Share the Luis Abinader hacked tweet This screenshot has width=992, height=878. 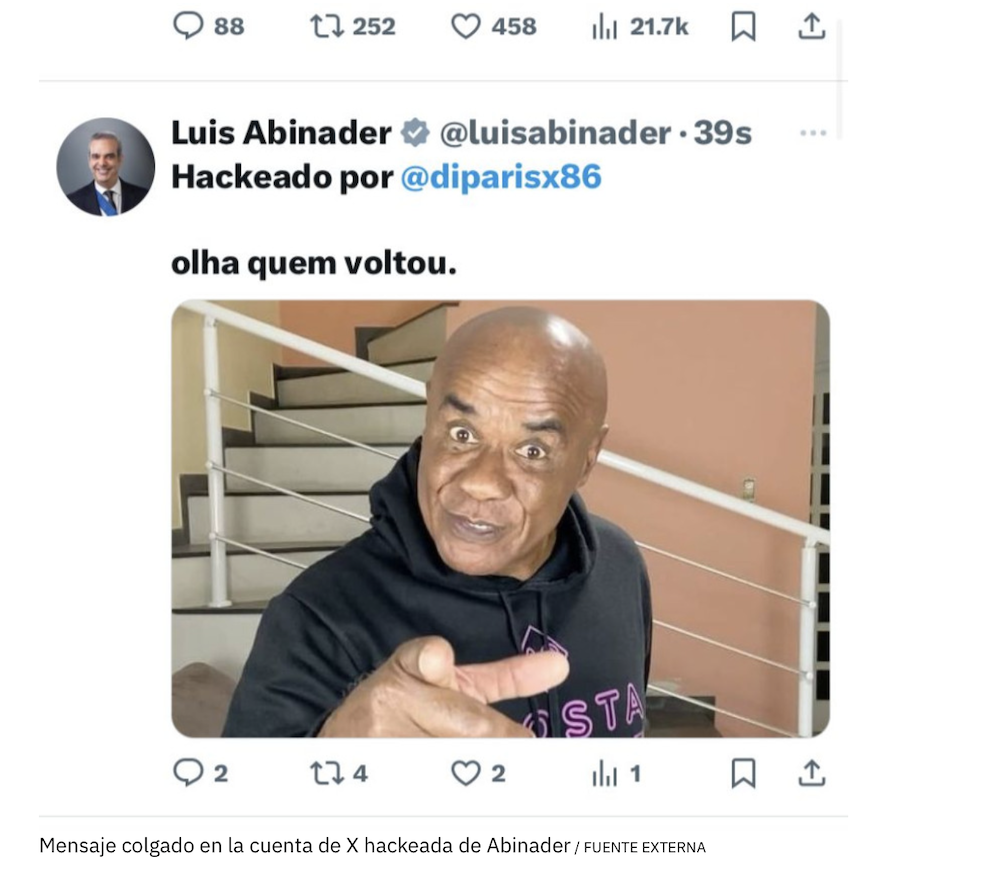(812, 773)
